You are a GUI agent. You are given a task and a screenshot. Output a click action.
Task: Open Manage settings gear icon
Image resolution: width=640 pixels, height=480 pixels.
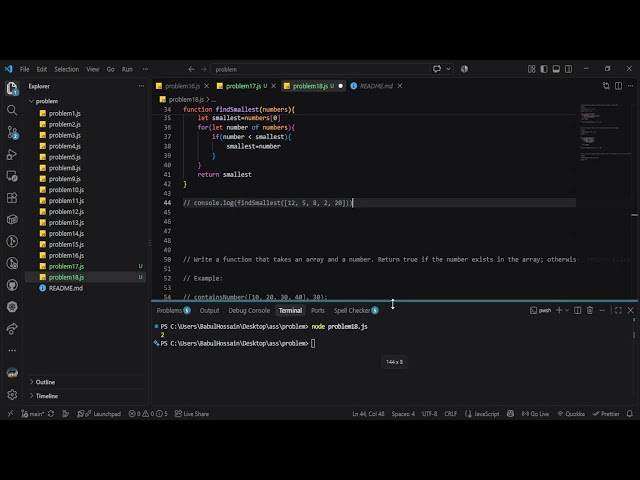point(12,395)
